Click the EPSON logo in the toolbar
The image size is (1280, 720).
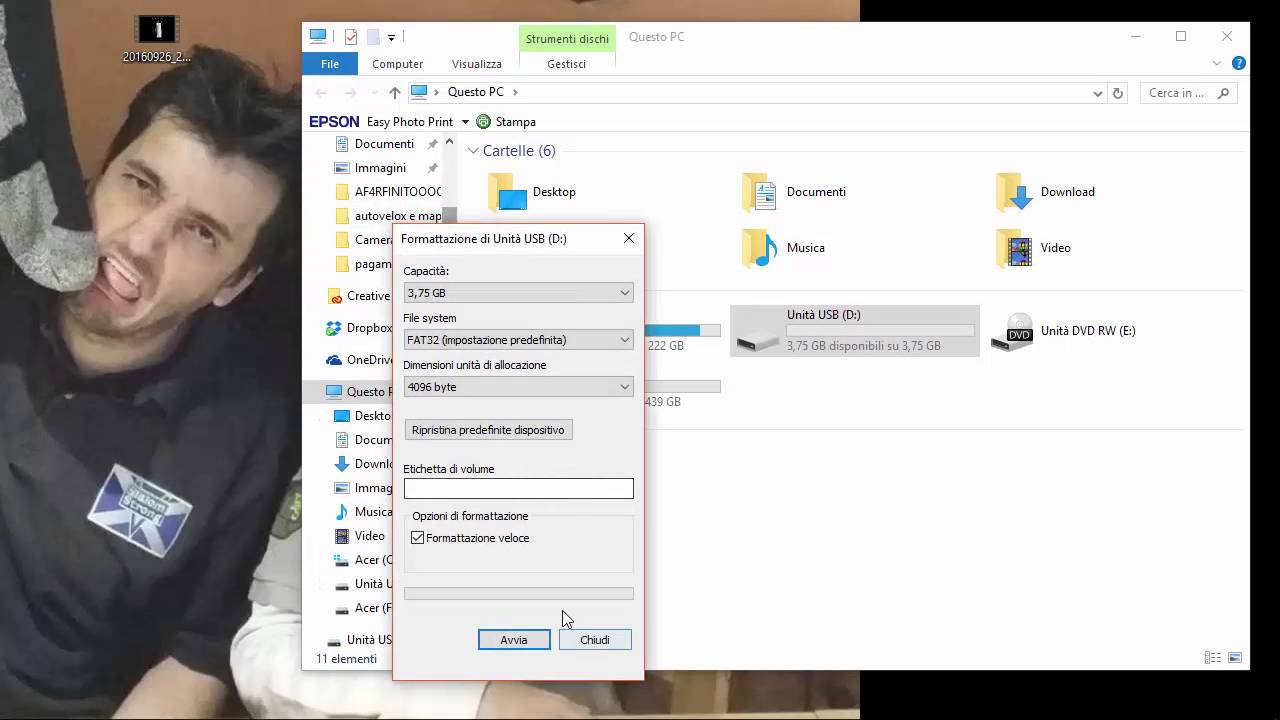pyautogui.click(x=334, y=122)
